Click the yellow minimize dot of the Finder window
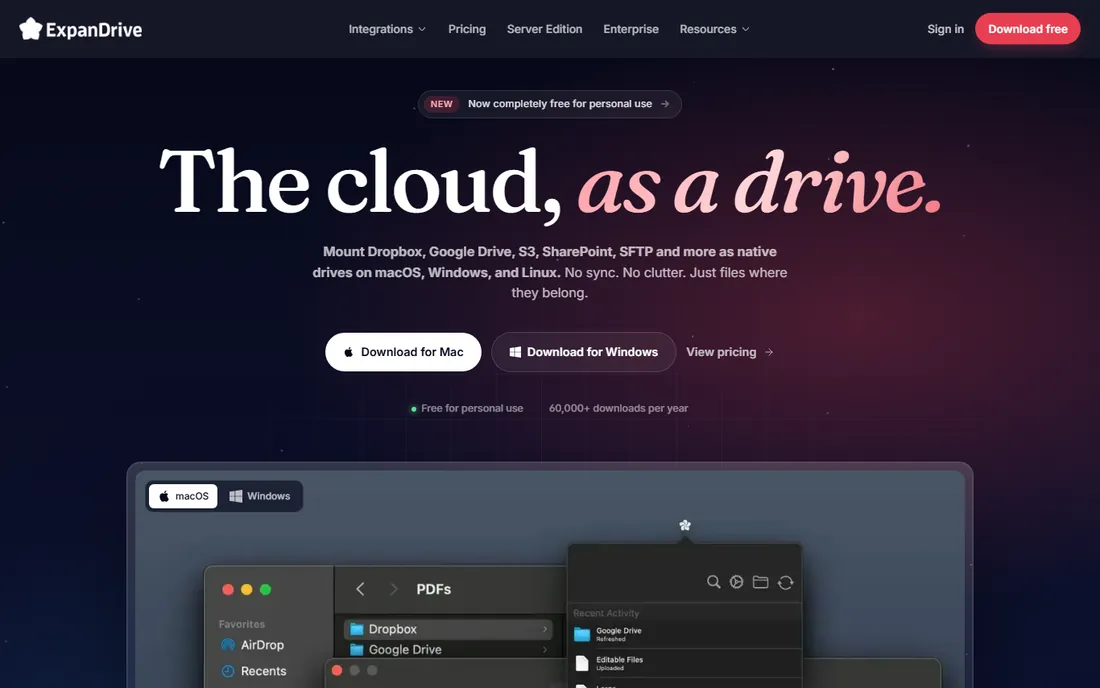1100x688 pixels. point(247,589)
